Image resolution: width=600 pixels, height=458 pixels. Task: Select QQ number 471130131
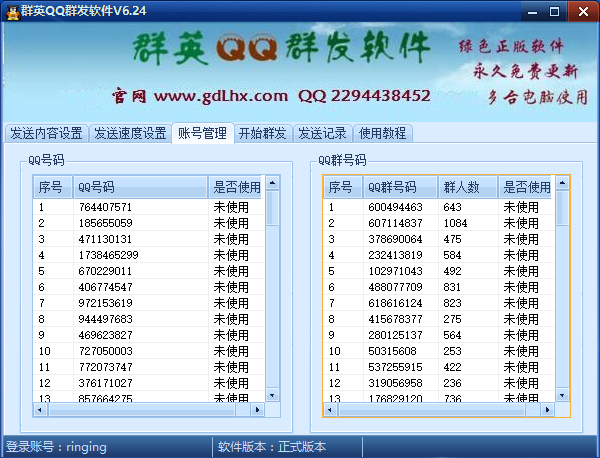point(105,239)
